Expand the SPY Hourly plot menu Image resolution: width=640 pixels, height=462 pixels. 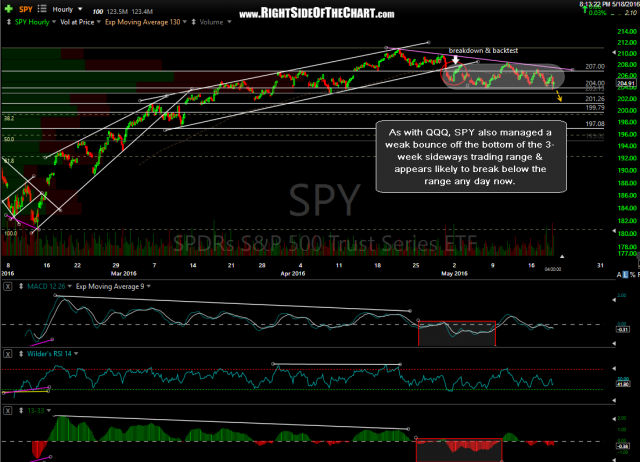[x=53, y=22]
